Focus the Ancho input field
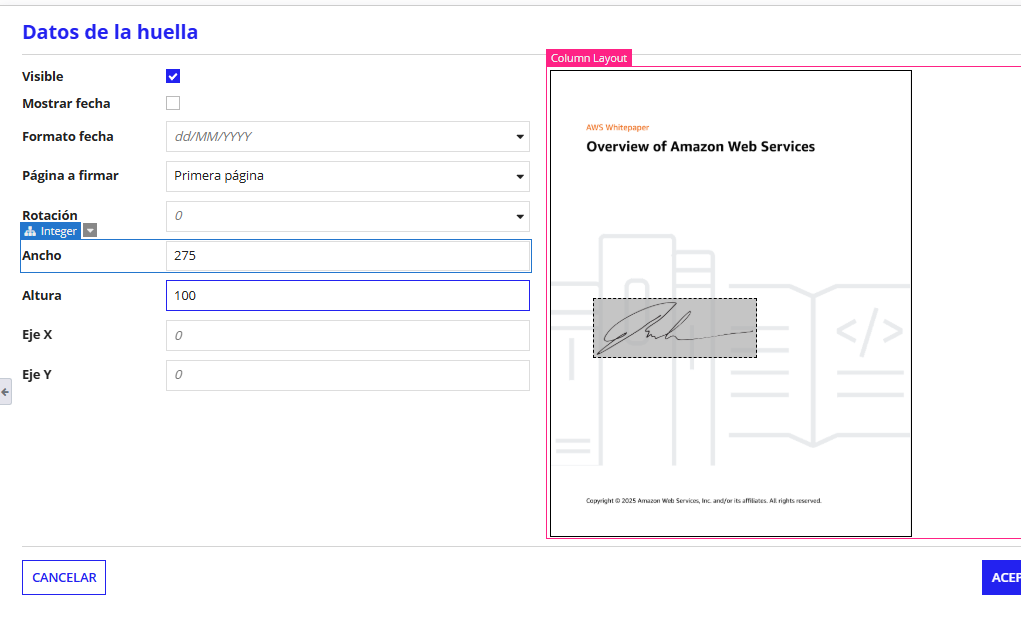The height and width of the screenshot is (641, 1021). coord(347,256)
